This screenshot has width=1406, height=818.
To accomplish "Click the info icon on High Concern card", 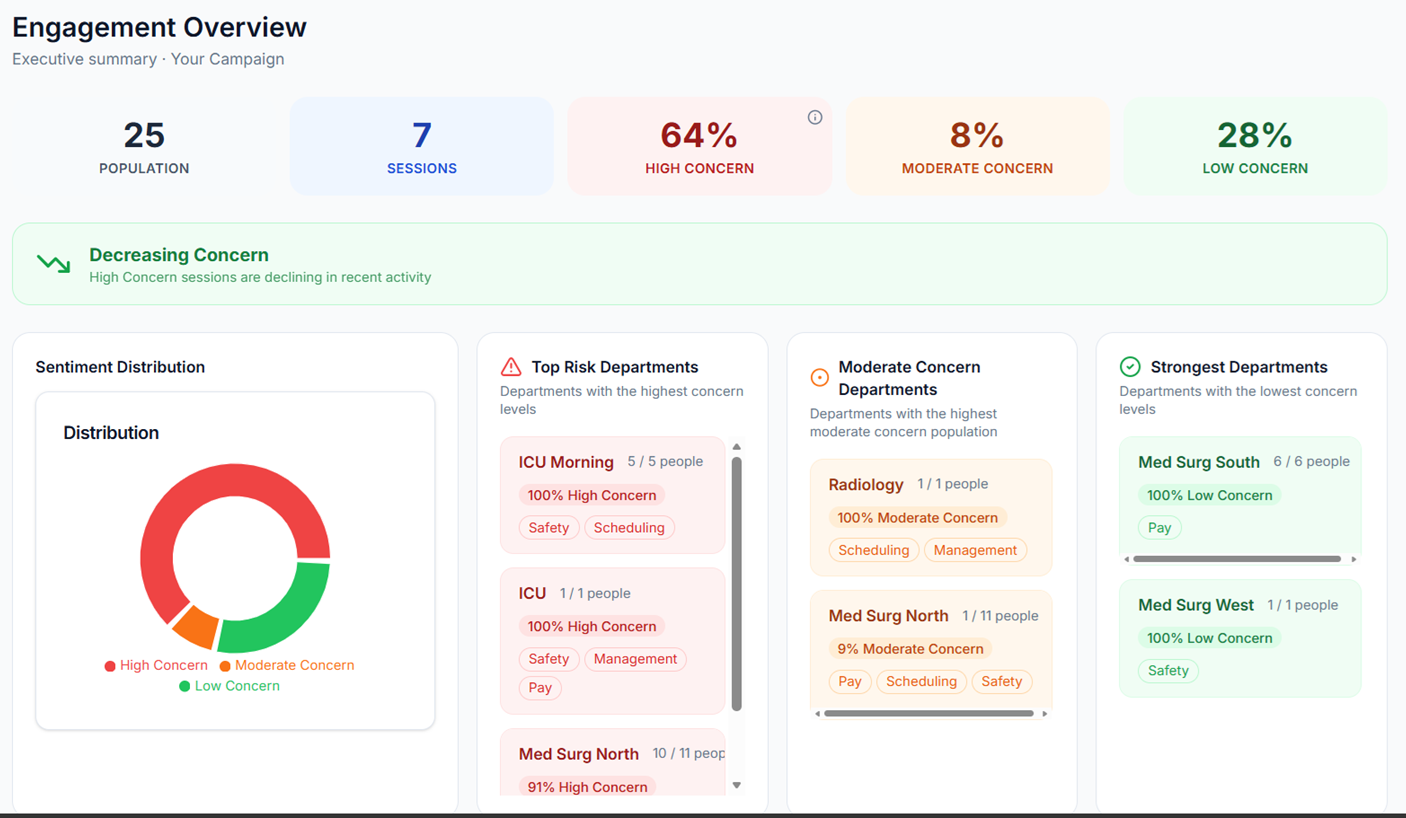I will tap(815, 117).
